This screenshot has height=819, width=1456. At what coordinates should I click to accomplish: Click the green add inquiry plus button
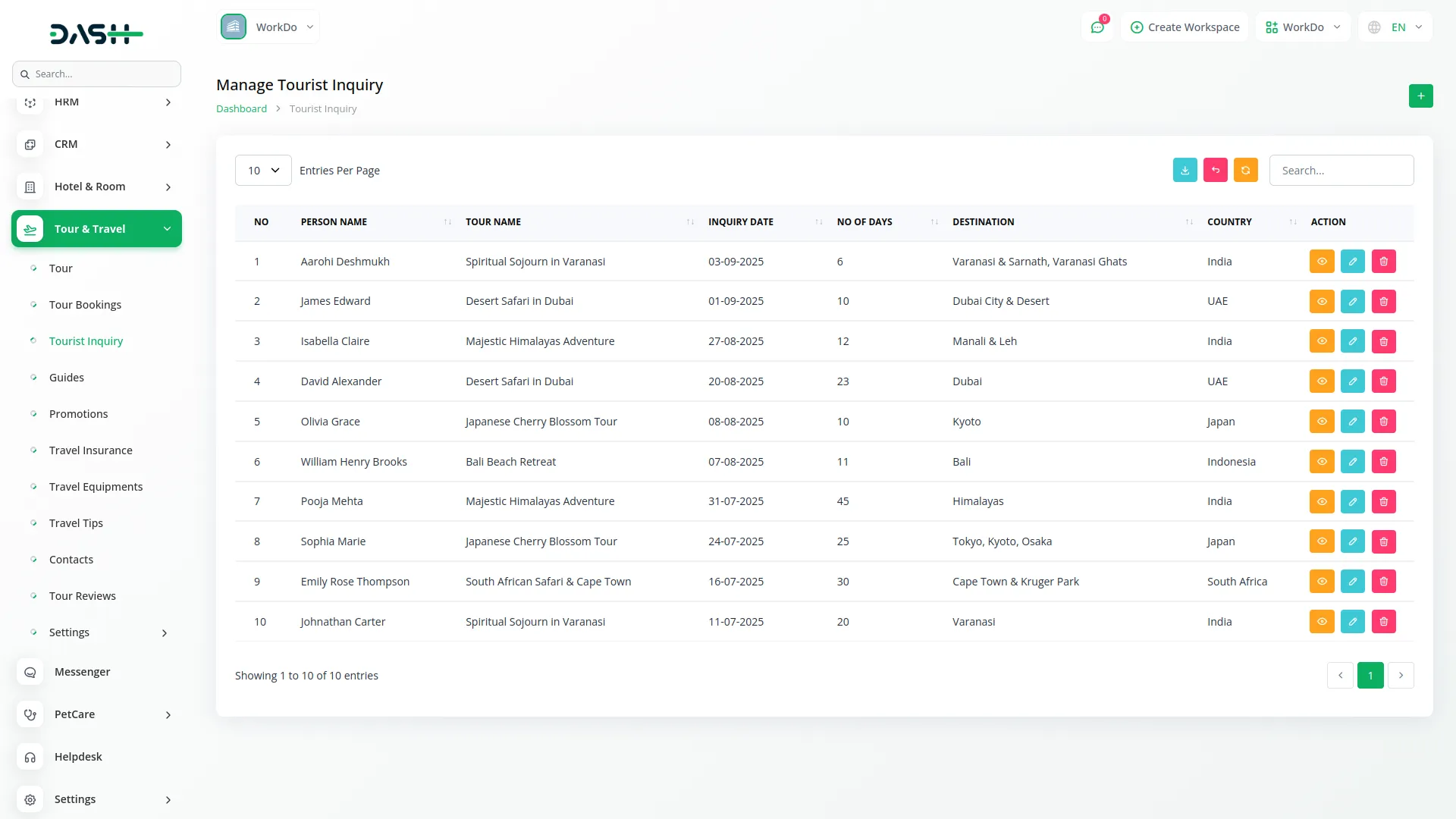click(1420, 96)
